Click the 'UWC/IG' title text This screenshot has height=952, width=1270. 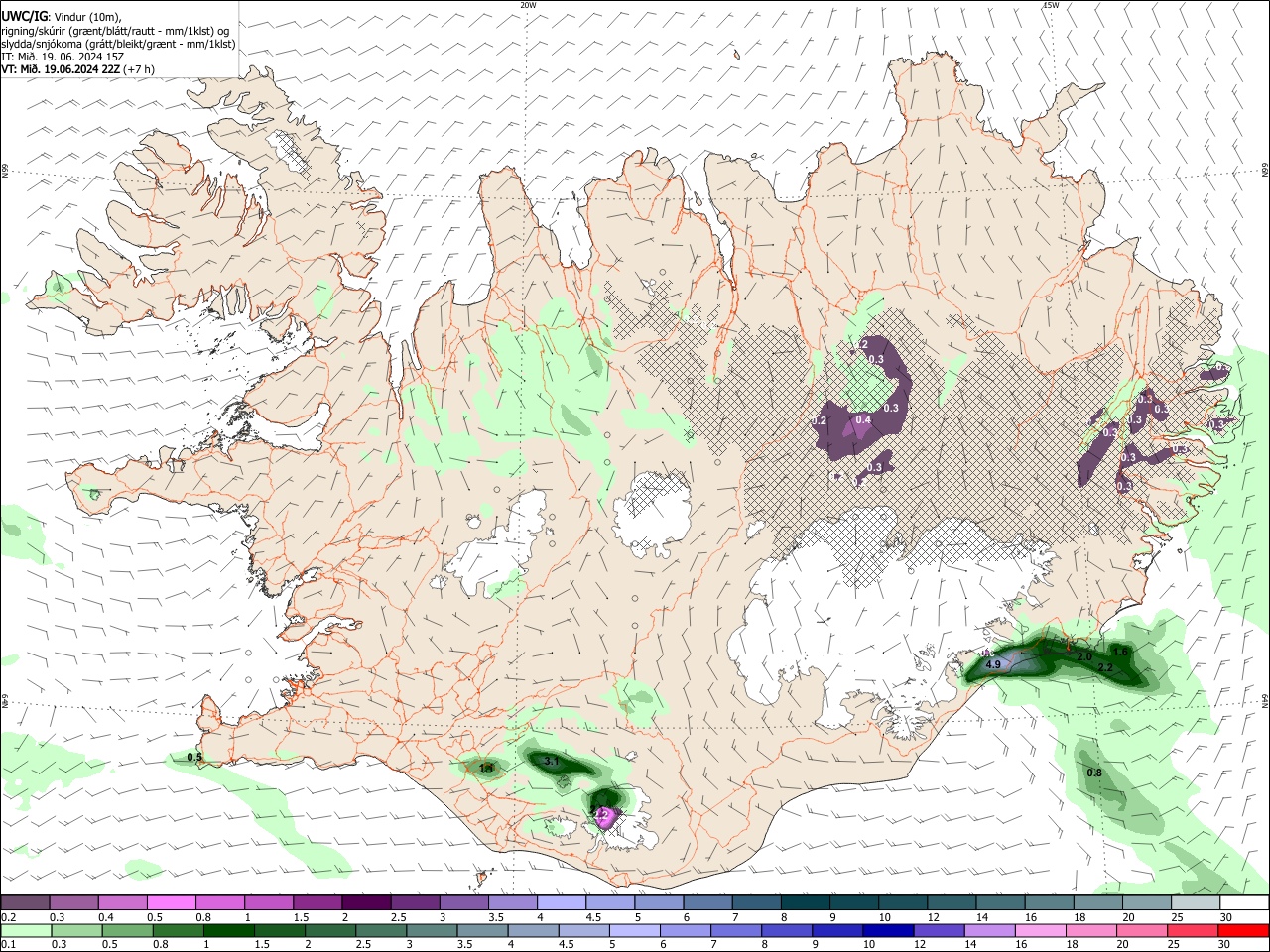point(24,16)
